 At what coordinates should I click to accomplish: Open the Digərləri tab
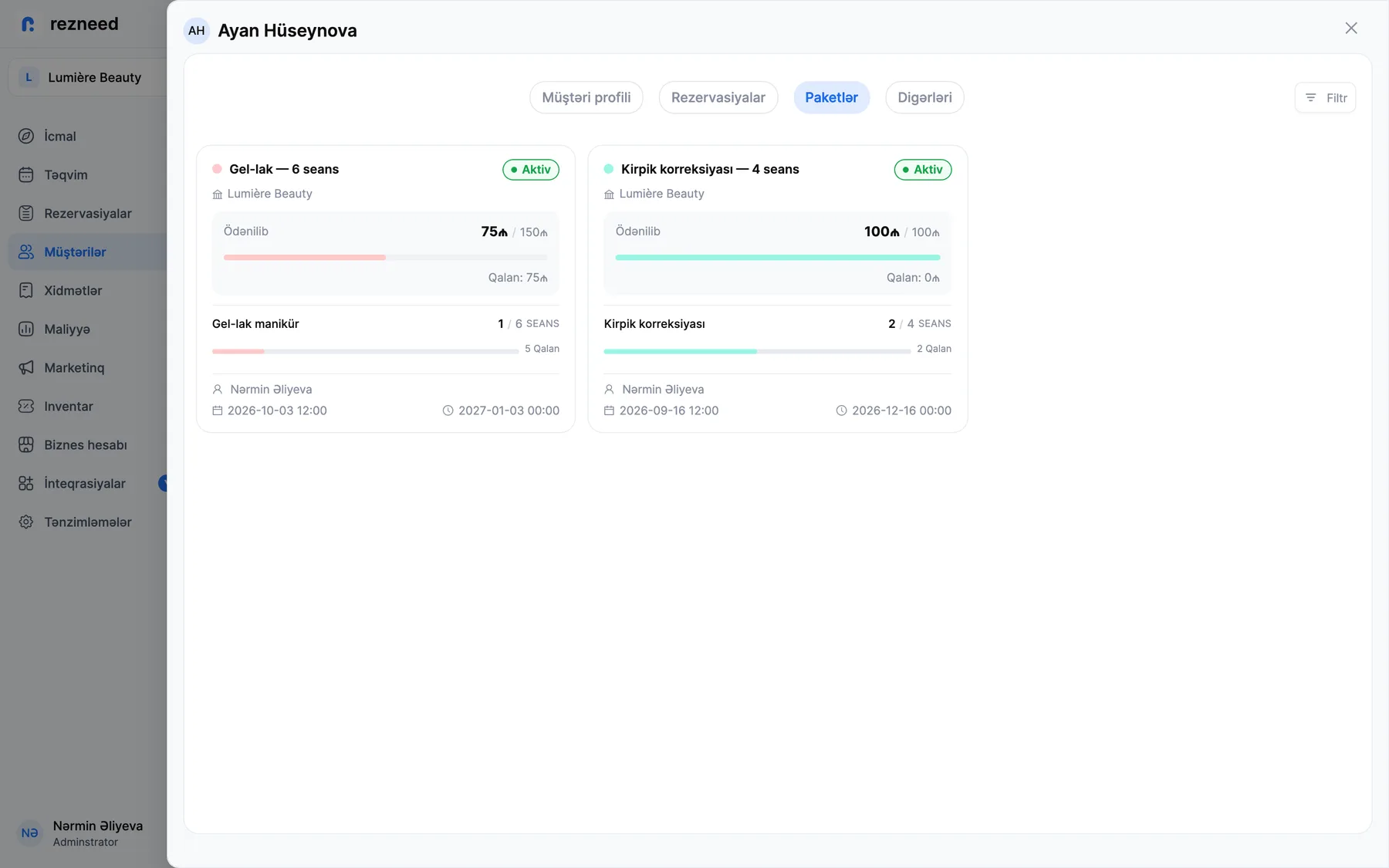[x=924, y=97]
